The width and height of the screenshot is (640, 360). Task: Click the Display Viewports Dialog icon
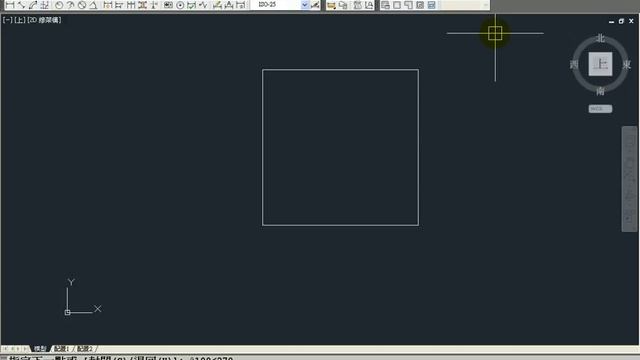pyautogui.click(x=385, y=5)
